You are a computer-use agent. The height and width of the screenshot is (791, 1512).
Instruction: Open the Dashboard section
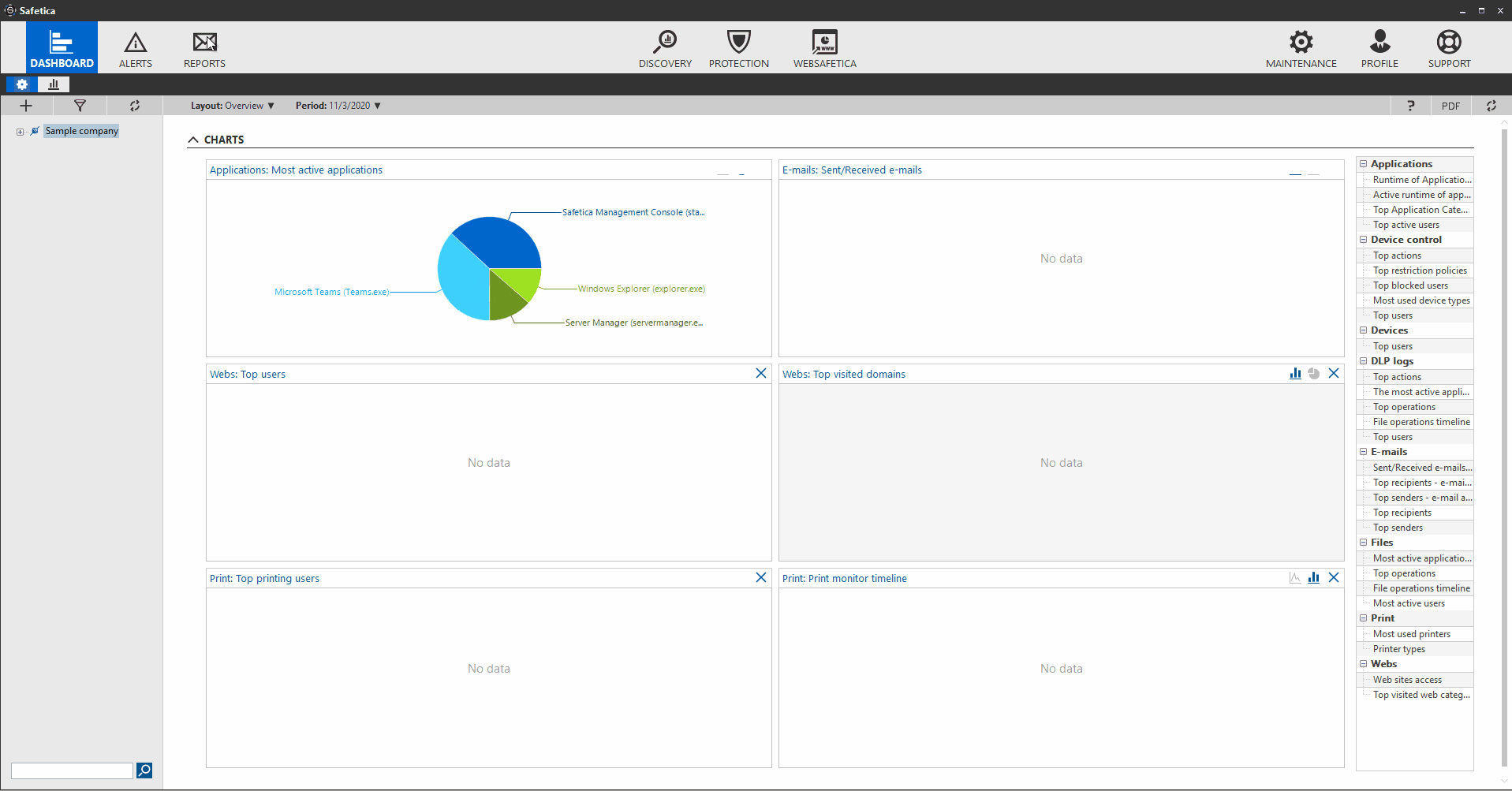pos(62,47)
